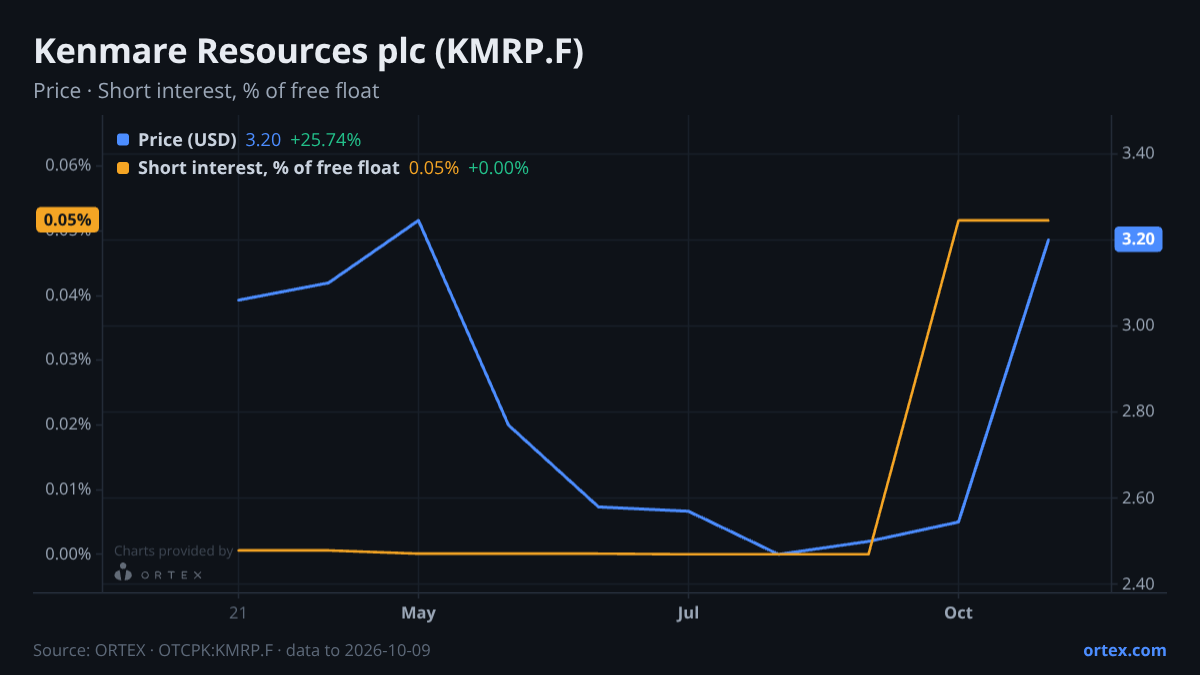Click the +0.00% short interest change value

(498, 168)
